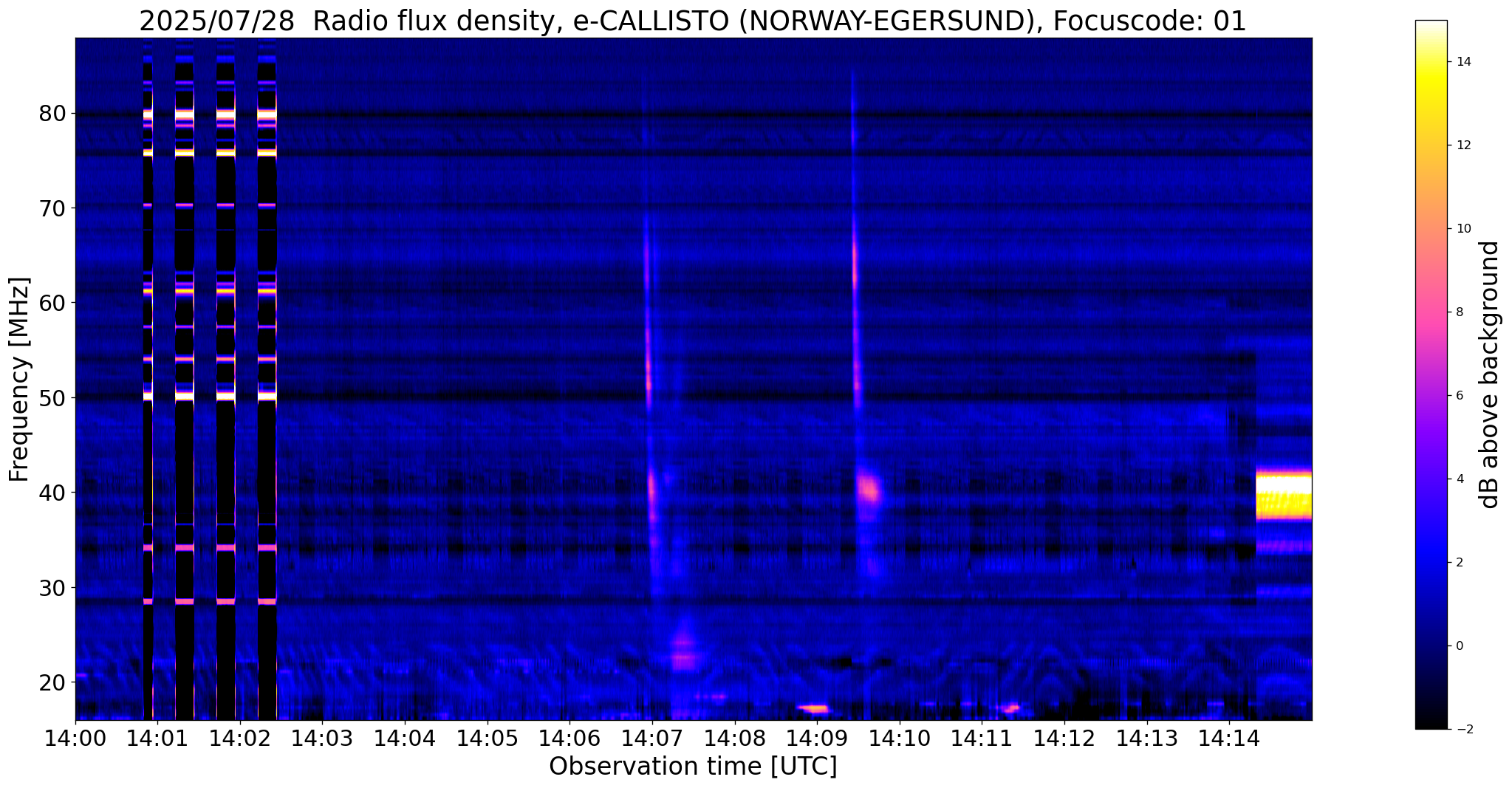Click the colorbar tick label 14
1512x788 pixels.
coord(1462,62)
